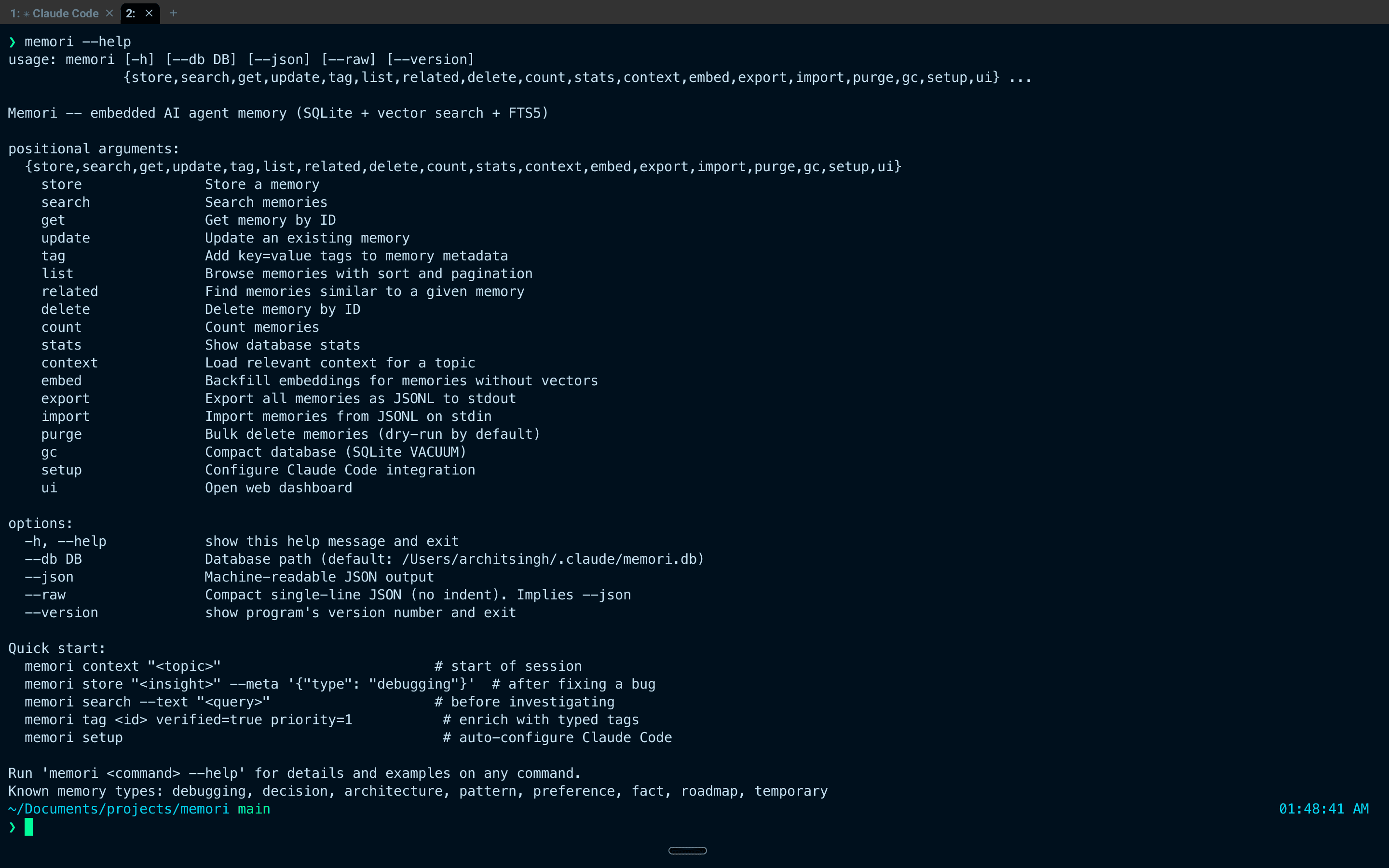Click the drag handle at the bottom
The width and height of the screenshot is (1389, 868).
point(687,850)
